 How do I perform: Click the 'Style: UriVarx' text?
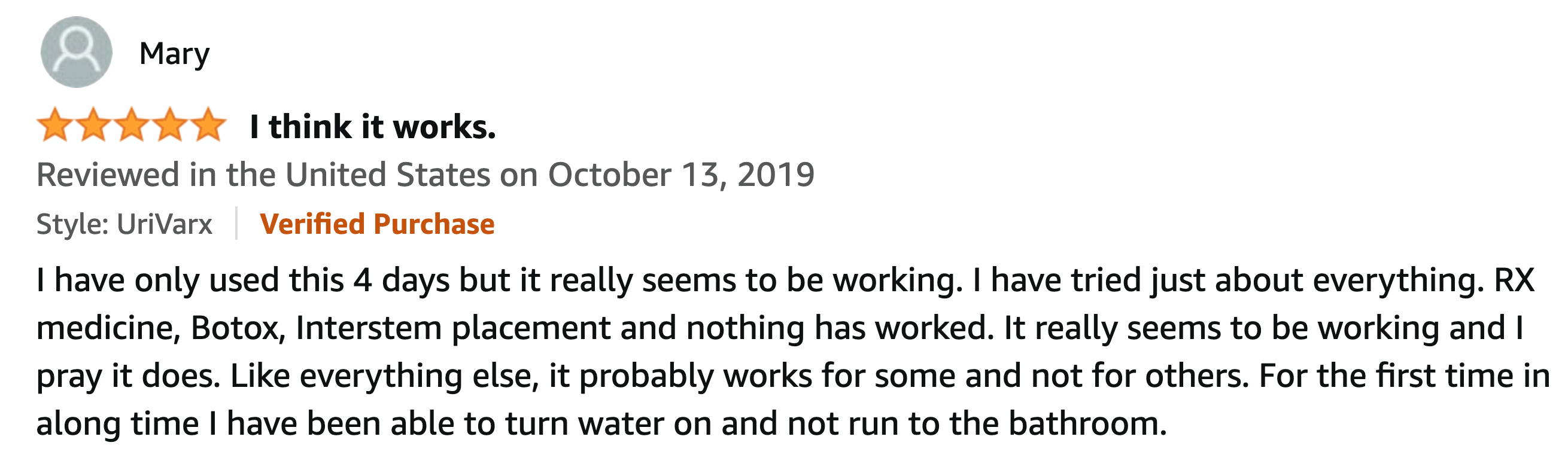point(124,224)
